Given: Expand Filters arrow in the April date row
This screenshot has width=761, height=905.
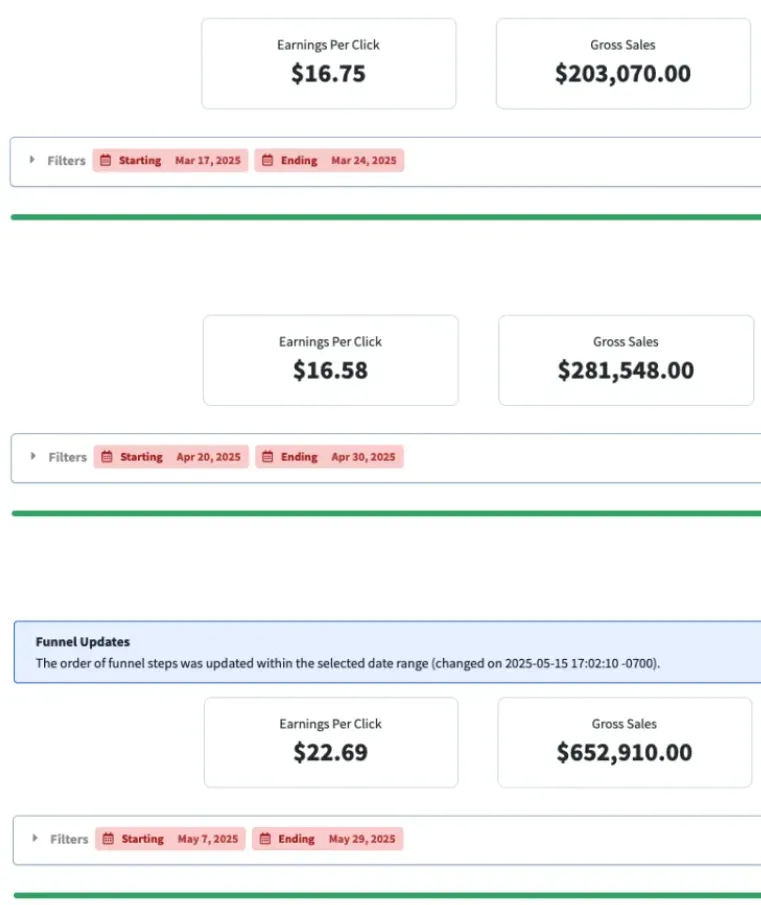Looking at the screenshot, I should click(x=33, y=456).
